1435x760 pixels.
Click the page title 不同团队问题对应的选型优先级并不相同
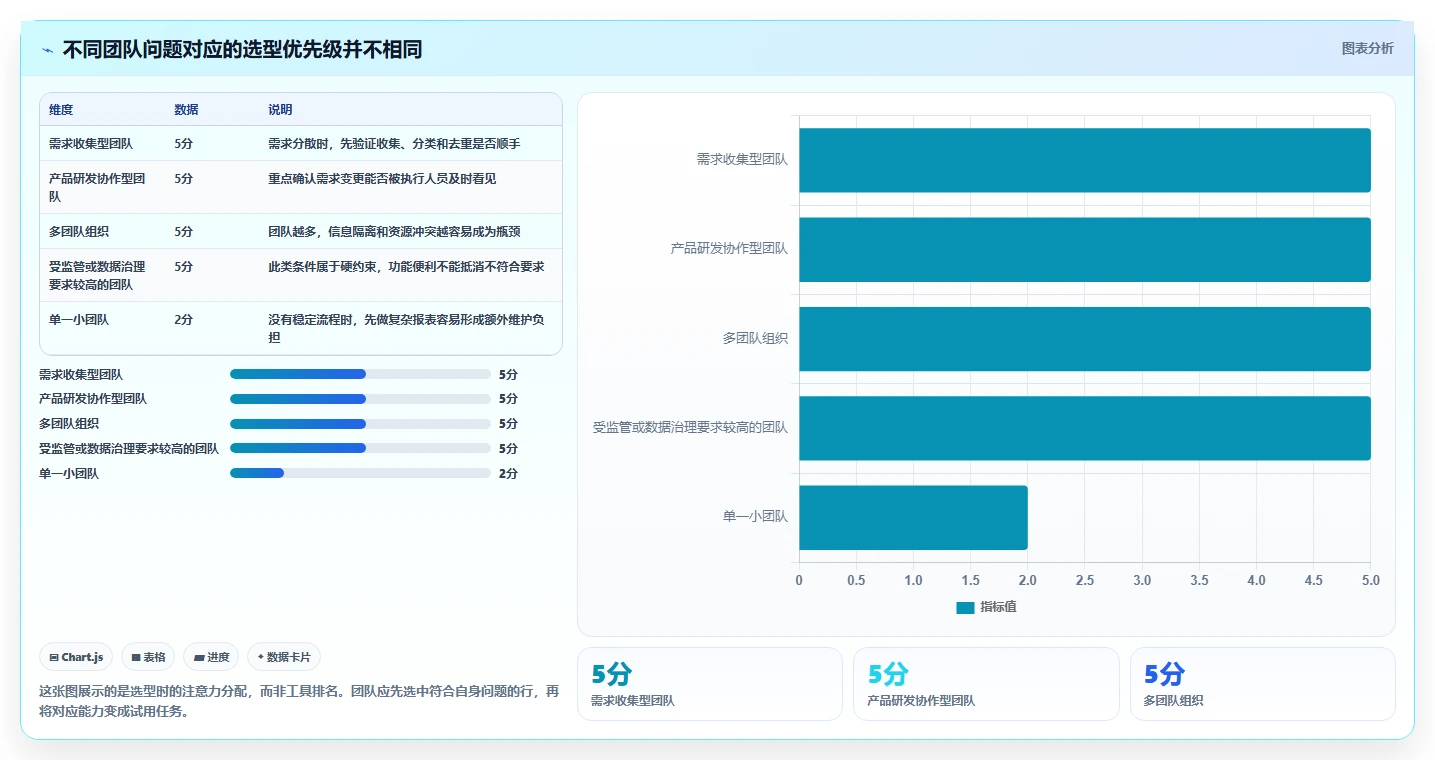pos(242,50)
